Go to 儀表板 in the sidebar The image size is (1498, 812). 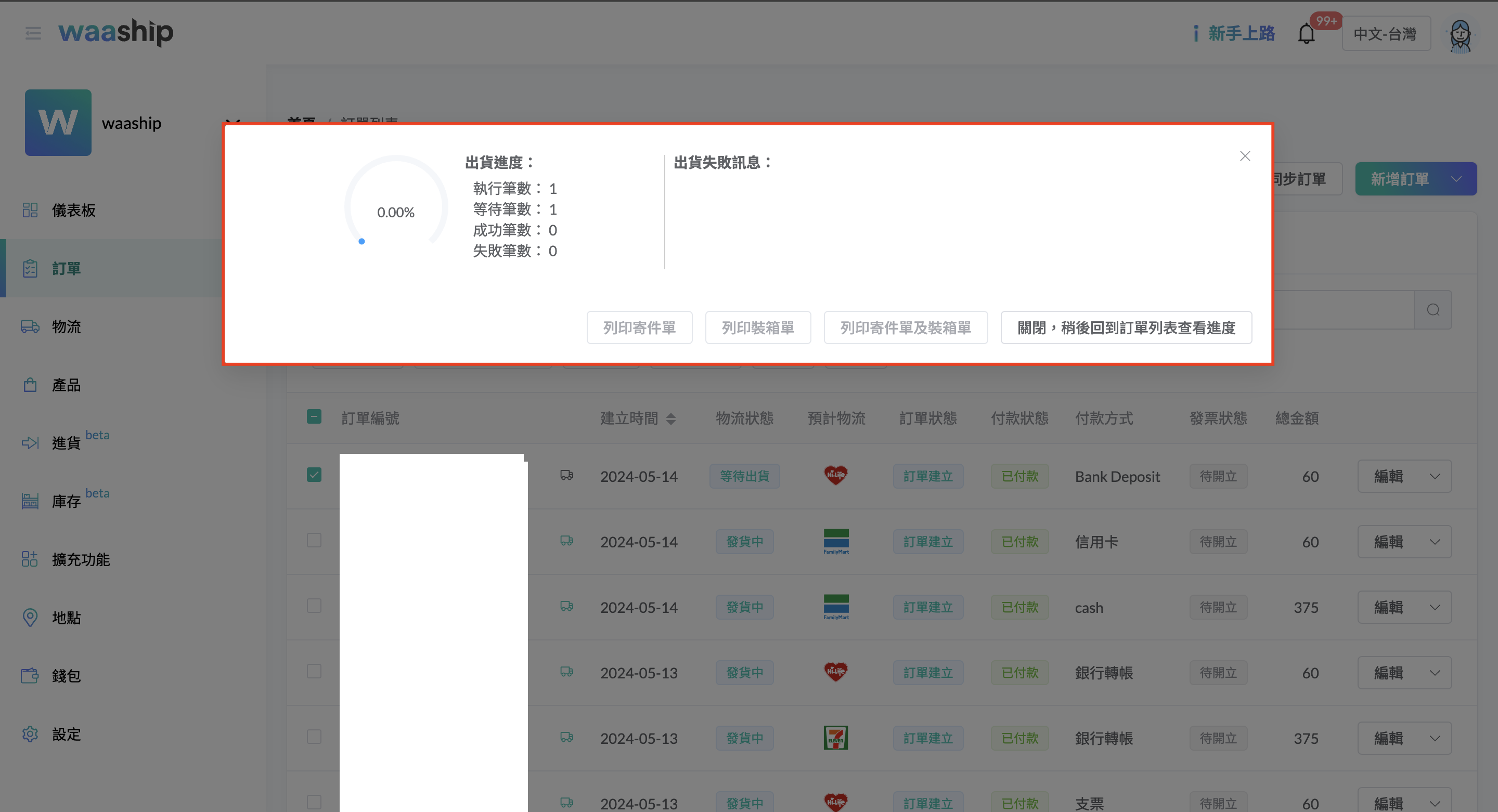pos(73,211)
